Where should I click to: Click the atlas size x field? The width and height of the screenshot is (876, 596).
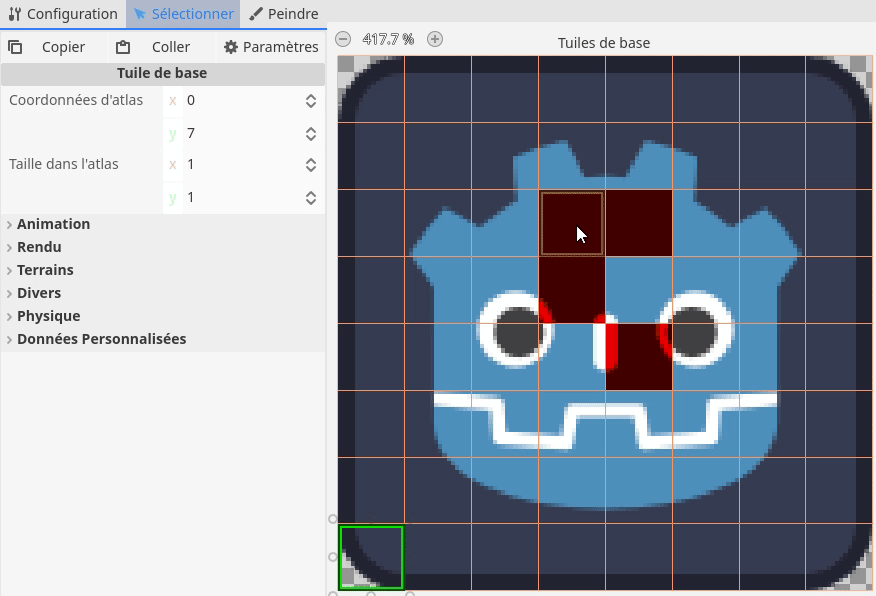click(244, 164)
